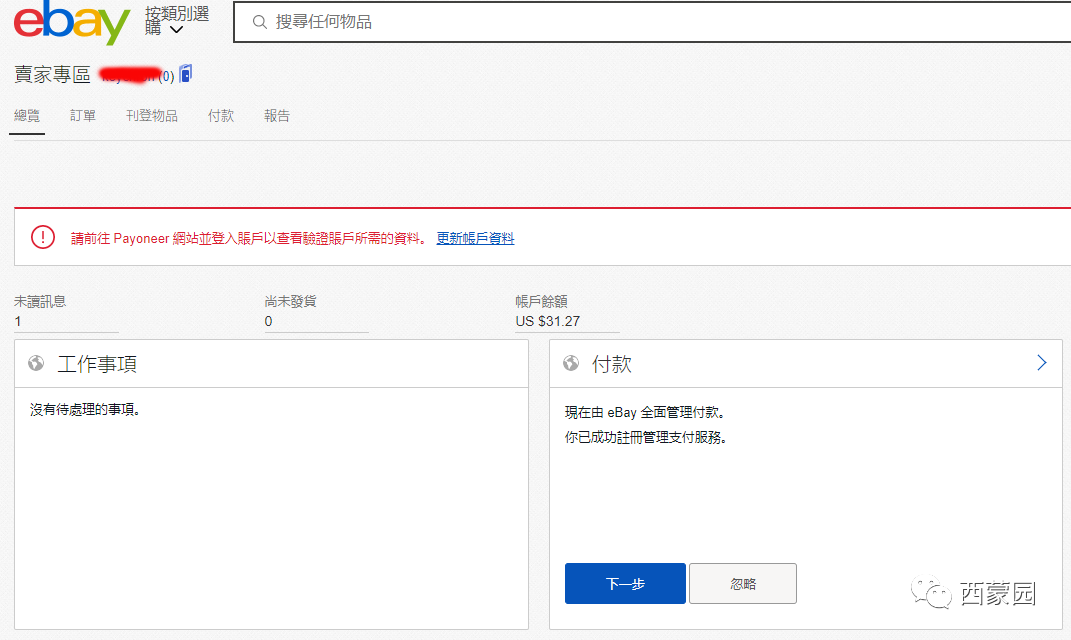Open the 按類別選購 category dropdown
Viewport: 1071px width, 640px height.
(x=177, y=21)
